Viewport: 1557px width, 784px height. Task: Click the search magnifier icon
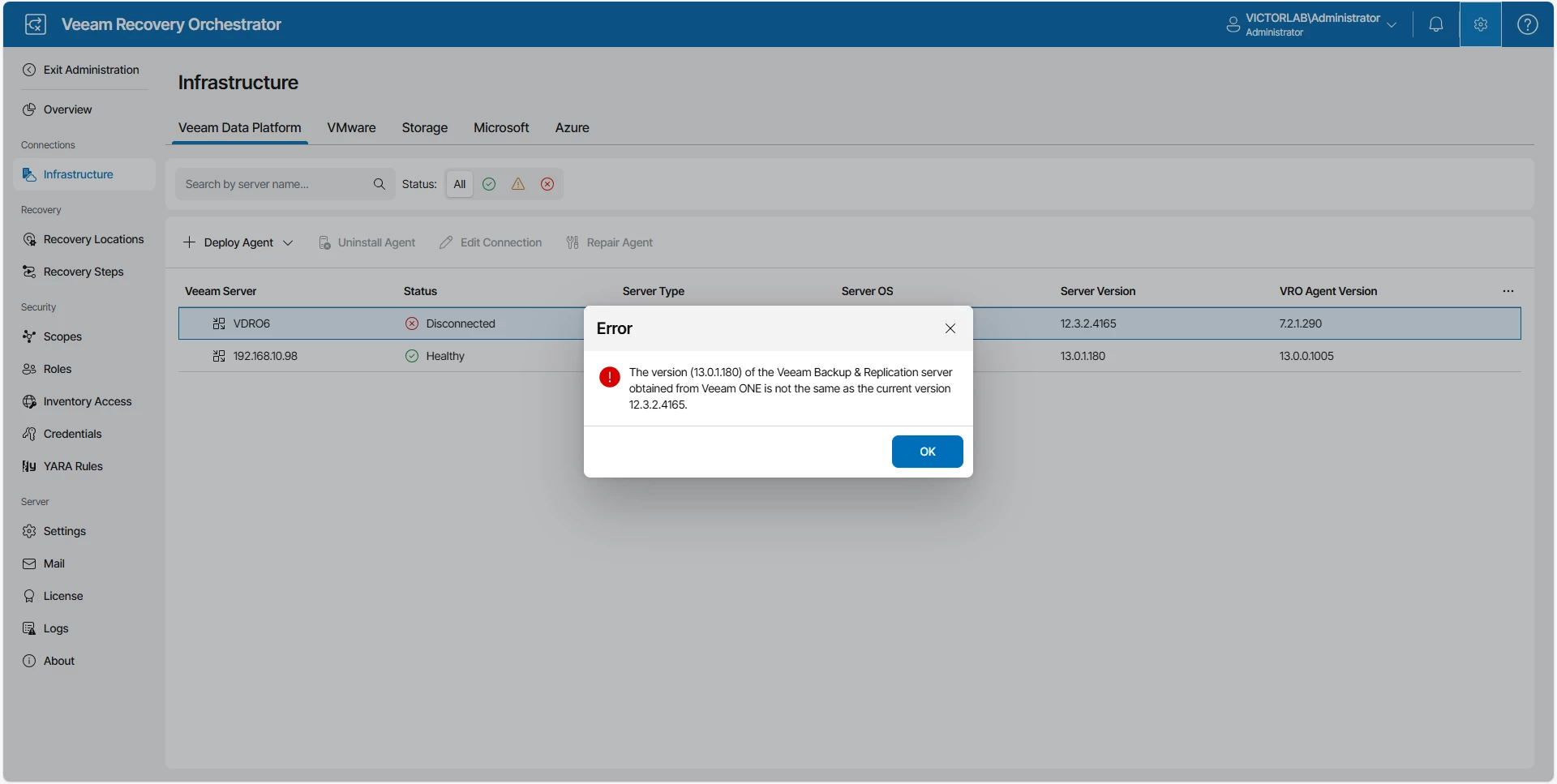379,184
